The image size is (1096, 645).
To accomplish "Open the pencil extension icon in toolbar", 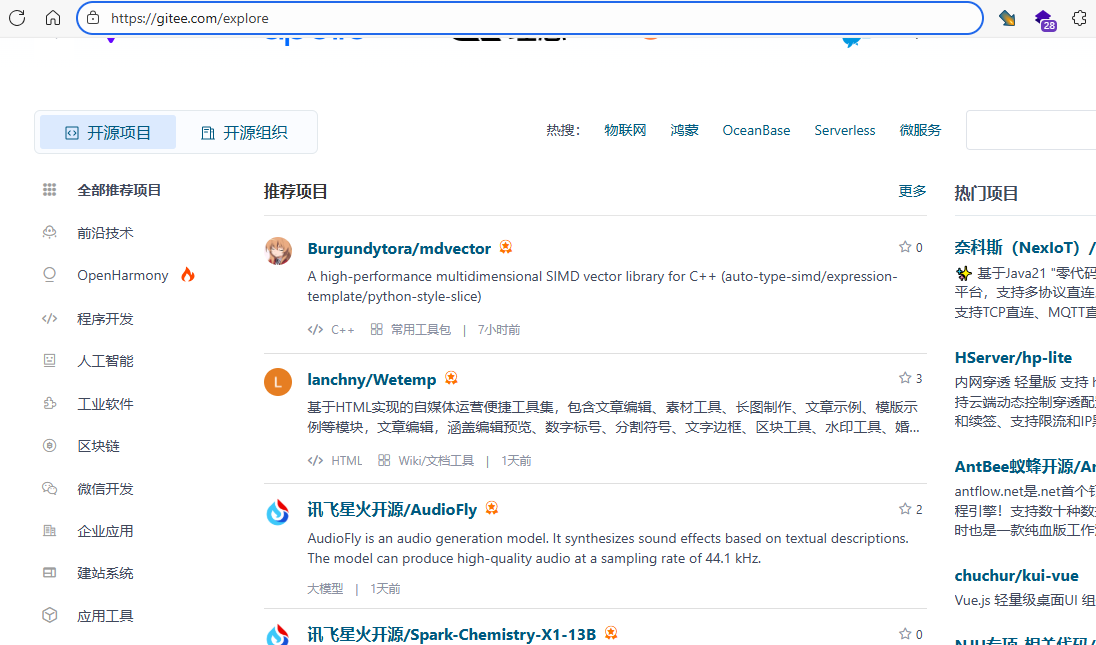I will click(1007, 18).
